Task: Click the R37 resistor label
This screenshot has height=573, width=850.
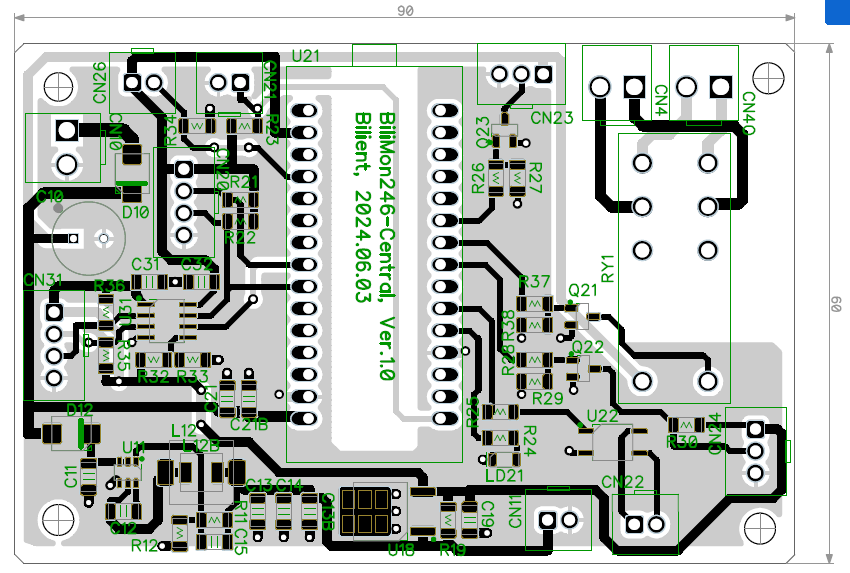Action: pyautogui.click(x=535, y=282)
